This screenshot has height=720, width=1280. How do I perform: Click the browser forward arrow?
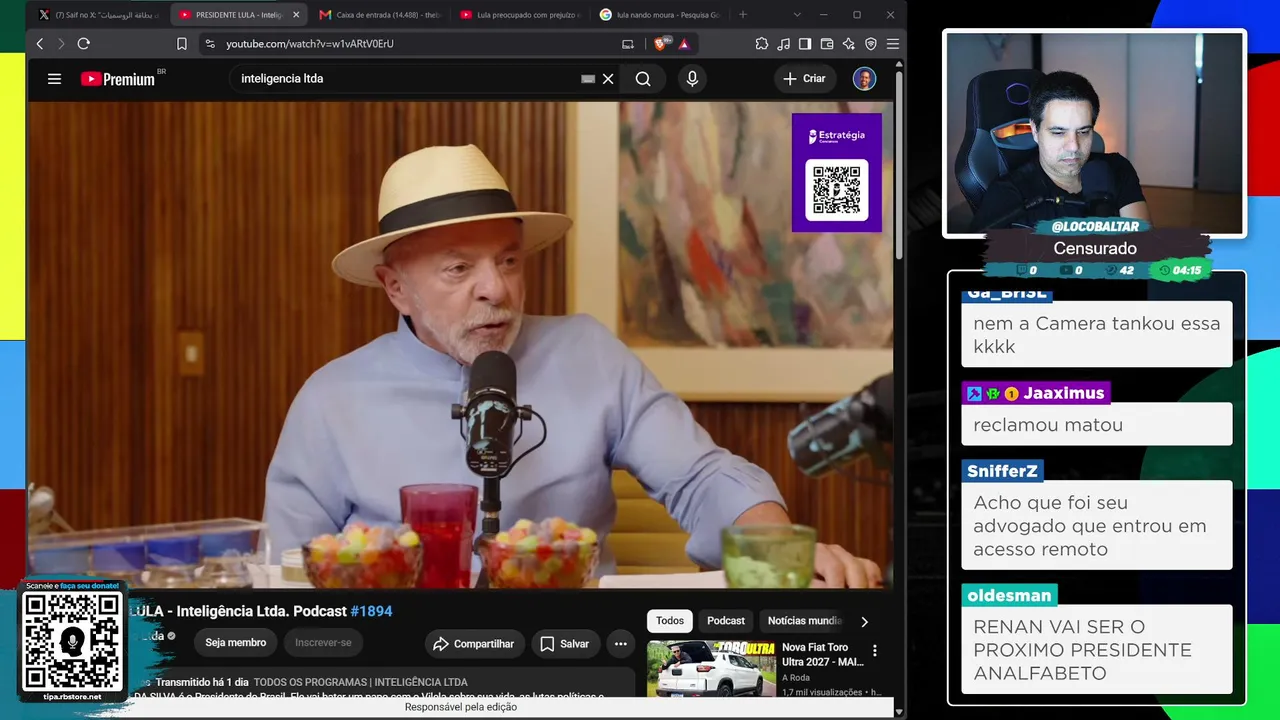coord(61,44)
